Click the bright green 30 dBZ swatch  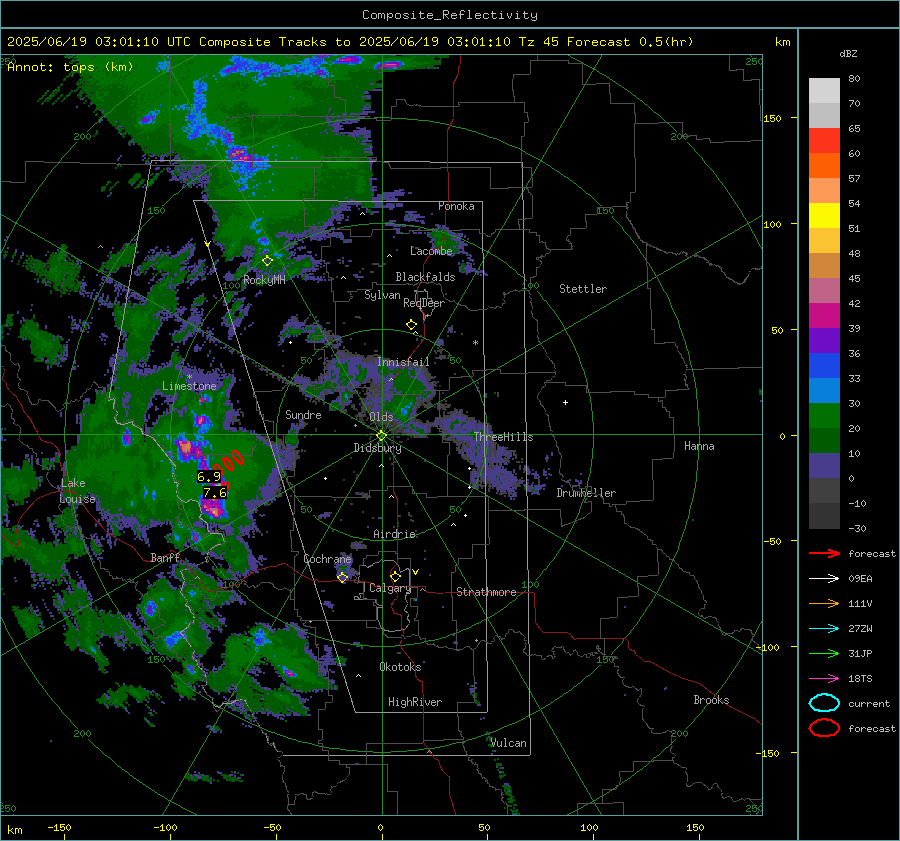(x=824, y=415)
